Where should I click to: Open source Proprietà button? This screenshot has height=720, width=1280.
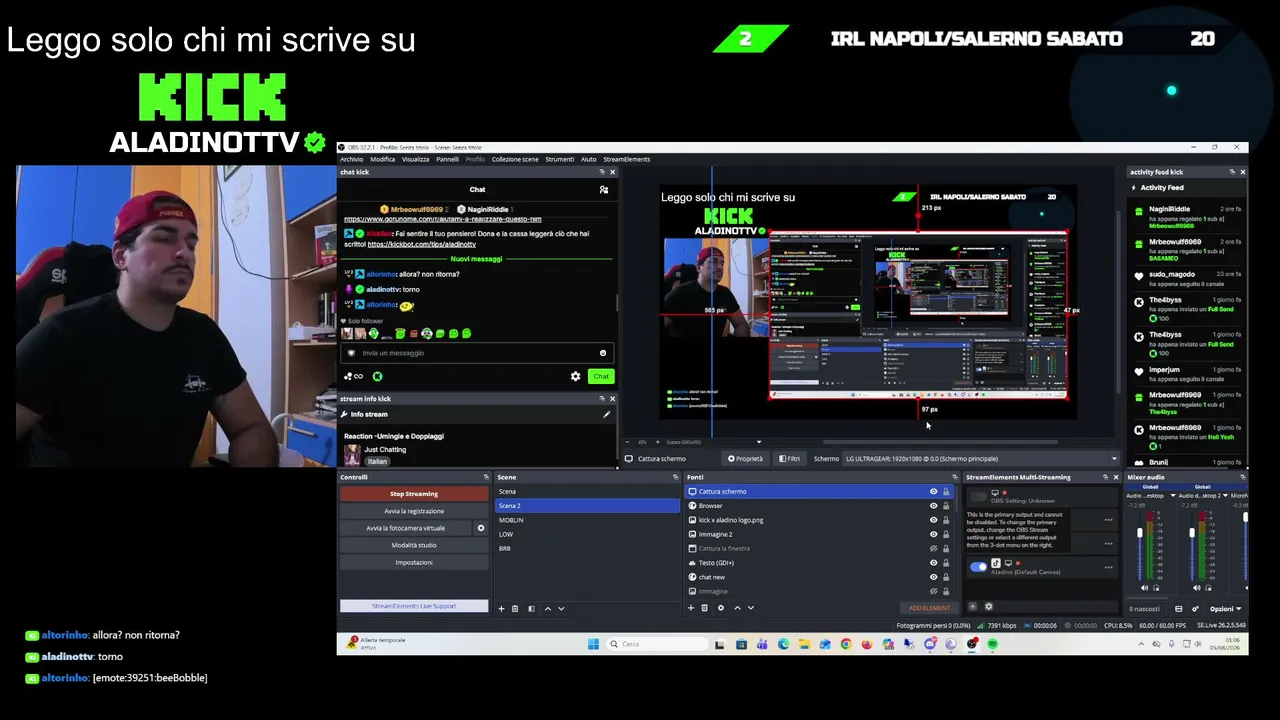pos(745,459)
